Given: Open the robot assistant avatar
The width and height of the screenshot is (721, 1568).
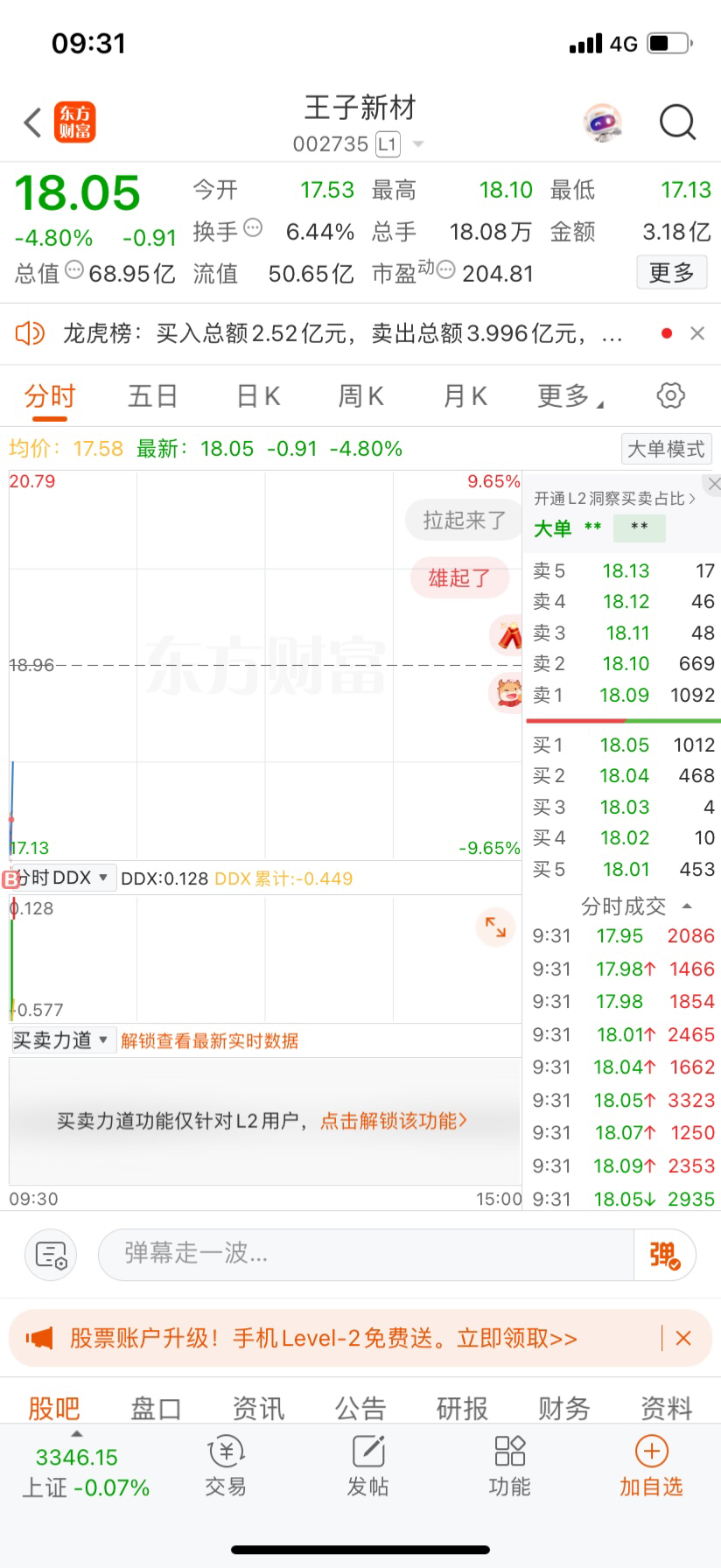Looking at the screenshot, I should tap(602, 122).
